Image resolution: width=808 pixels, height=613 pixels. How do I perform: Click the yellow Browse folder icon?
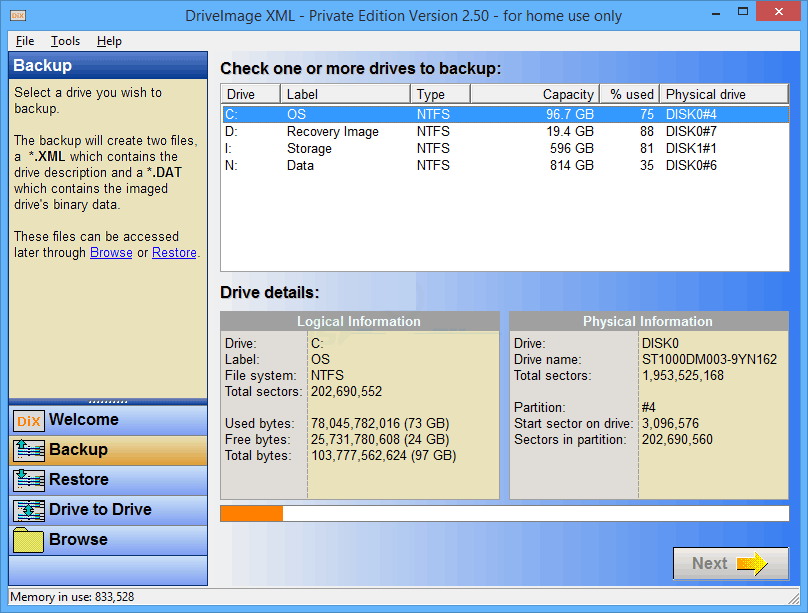(29, 541)
